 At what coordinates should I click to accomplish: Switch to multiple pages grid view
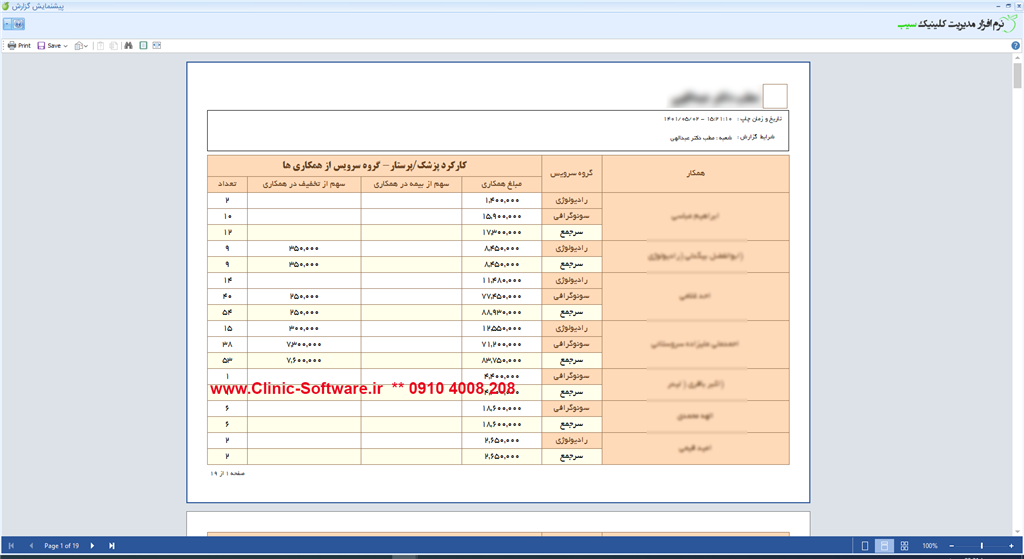[904, 545]
